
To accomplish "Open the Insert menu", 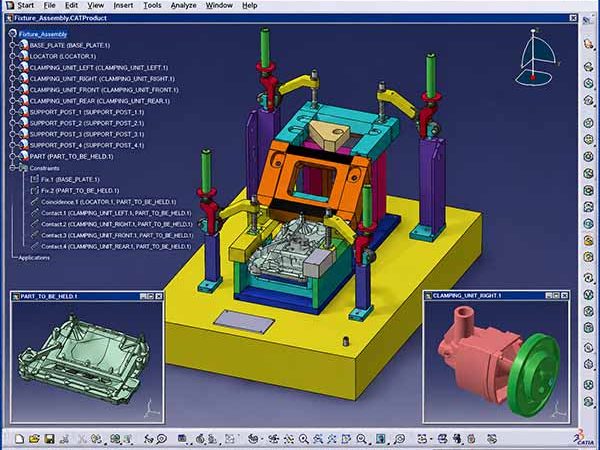I will [123, 5].
